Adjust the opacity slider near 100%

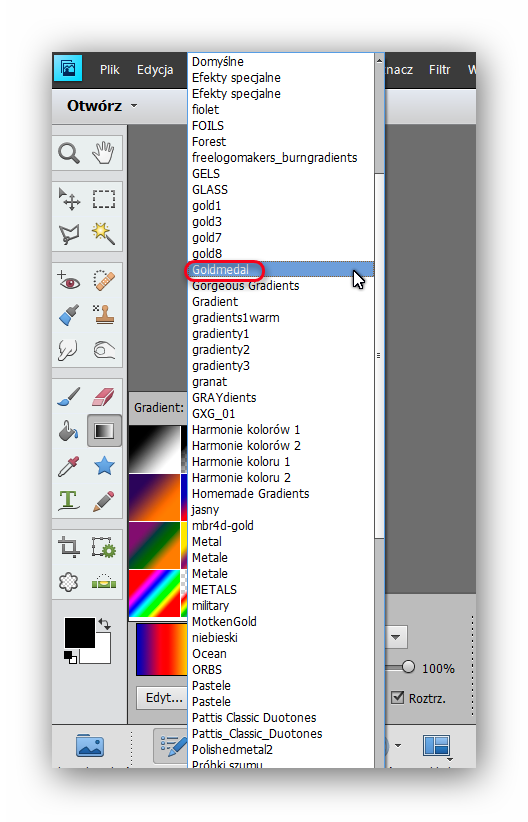coord(408,667)
